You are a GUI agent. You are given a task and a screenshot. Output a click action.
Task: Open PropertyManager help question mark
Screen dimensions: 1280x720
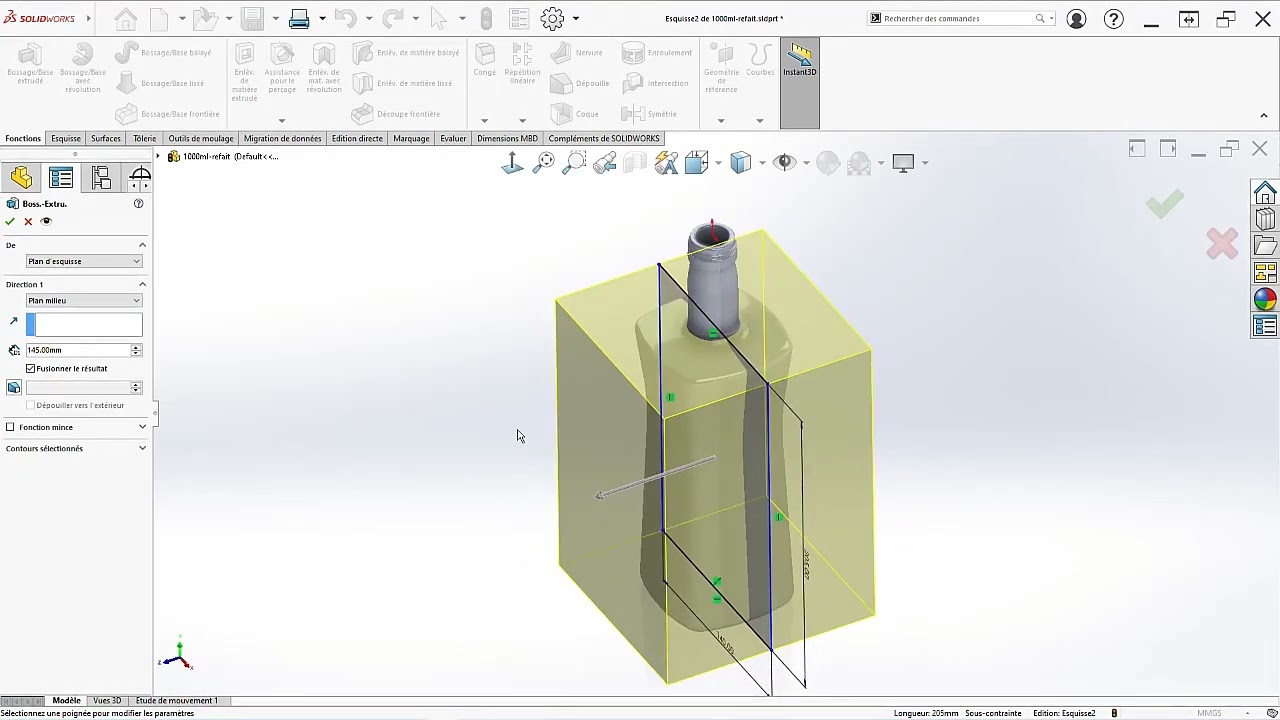(139, 204)
